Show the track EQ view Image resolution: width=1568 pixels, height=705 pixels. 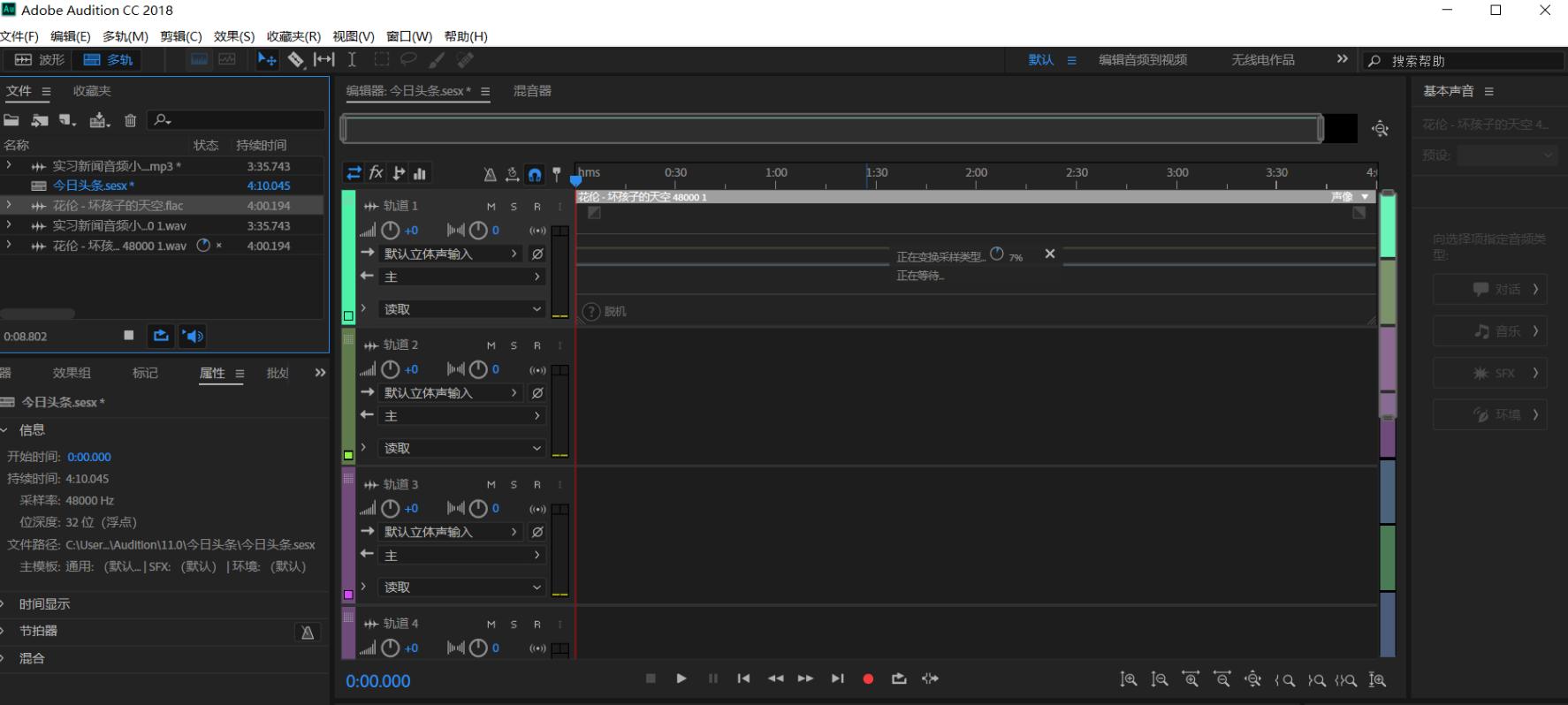point(420,174)
